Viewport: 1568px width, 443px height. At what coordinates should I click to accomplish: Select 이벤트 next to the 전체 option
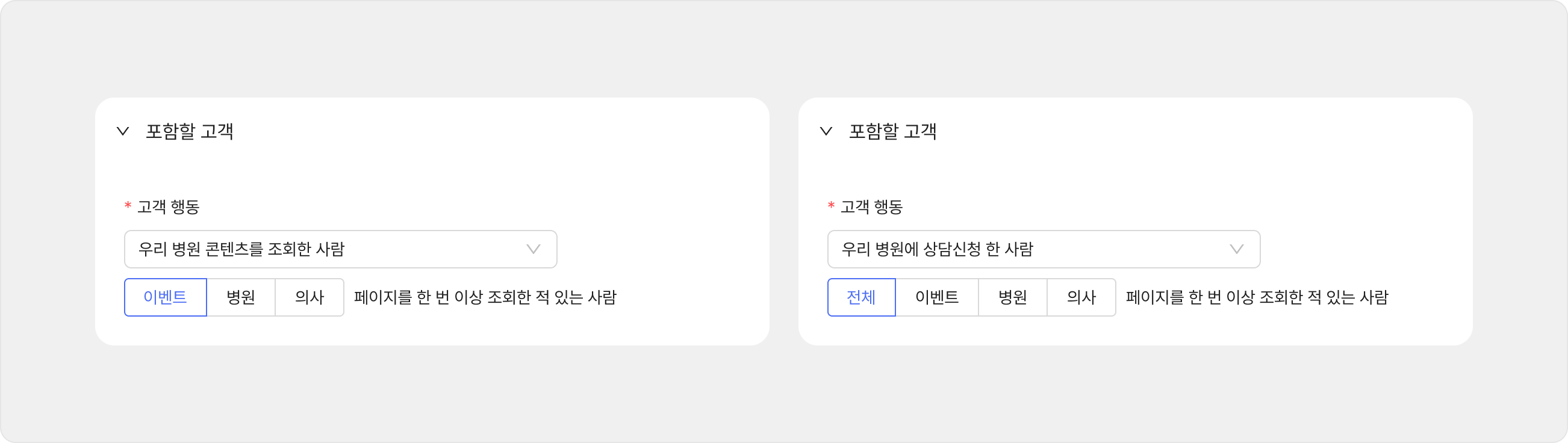point(937,297)
